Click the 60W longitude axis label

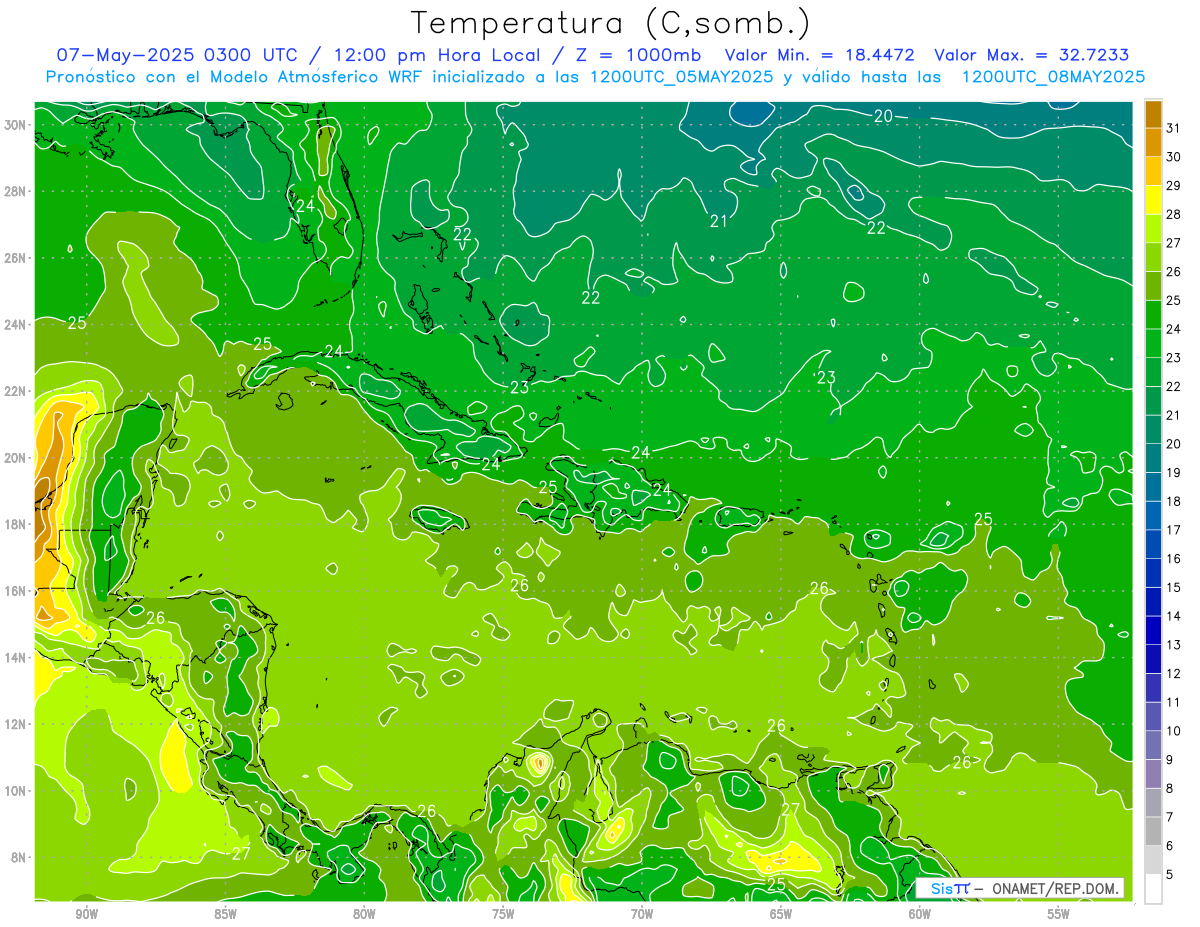(x=920, y=914)
